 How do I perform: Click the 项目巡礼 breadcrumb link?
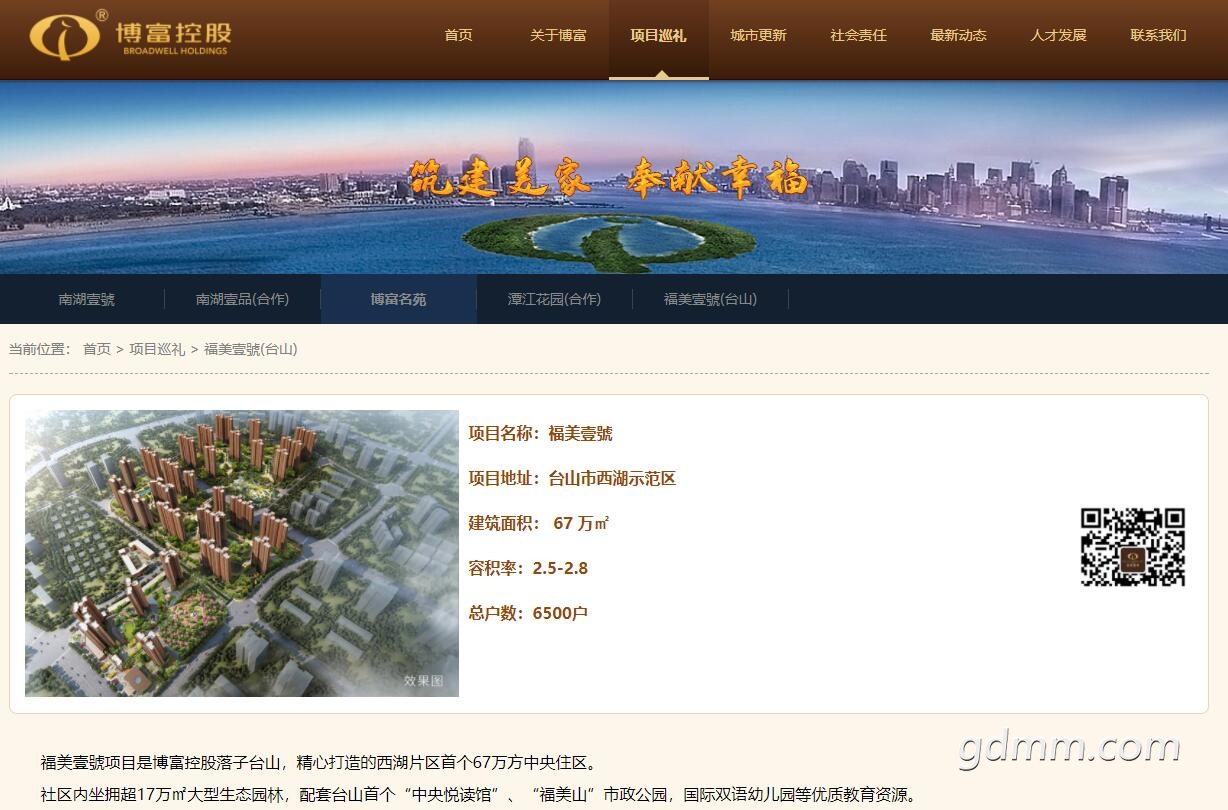[157, 349]
